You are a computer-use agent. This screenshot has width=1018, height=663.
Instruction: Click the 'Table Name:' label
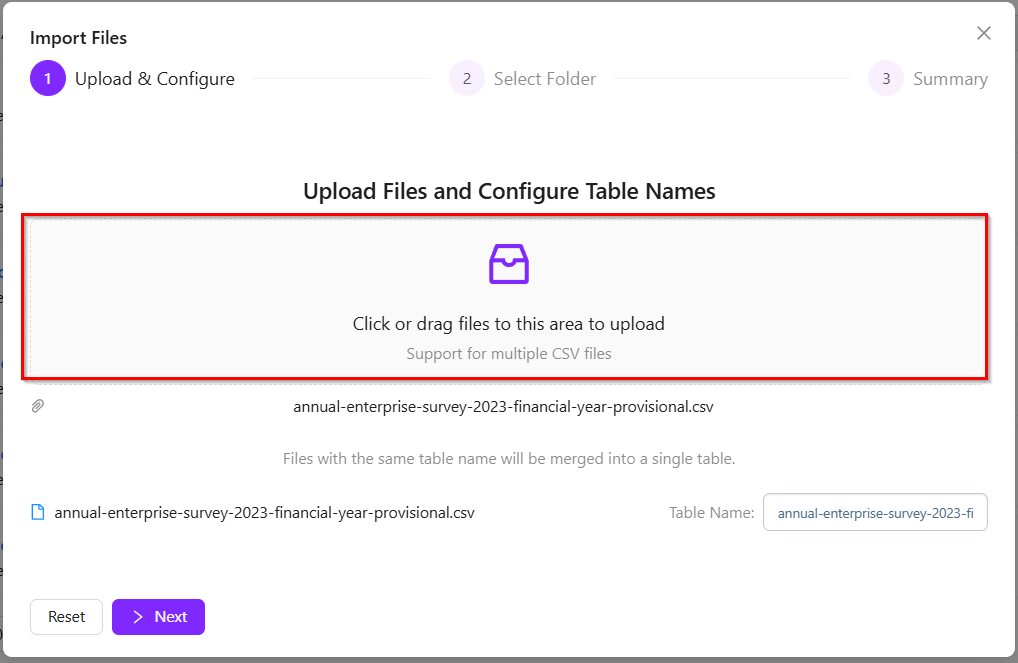click(711, 512)
